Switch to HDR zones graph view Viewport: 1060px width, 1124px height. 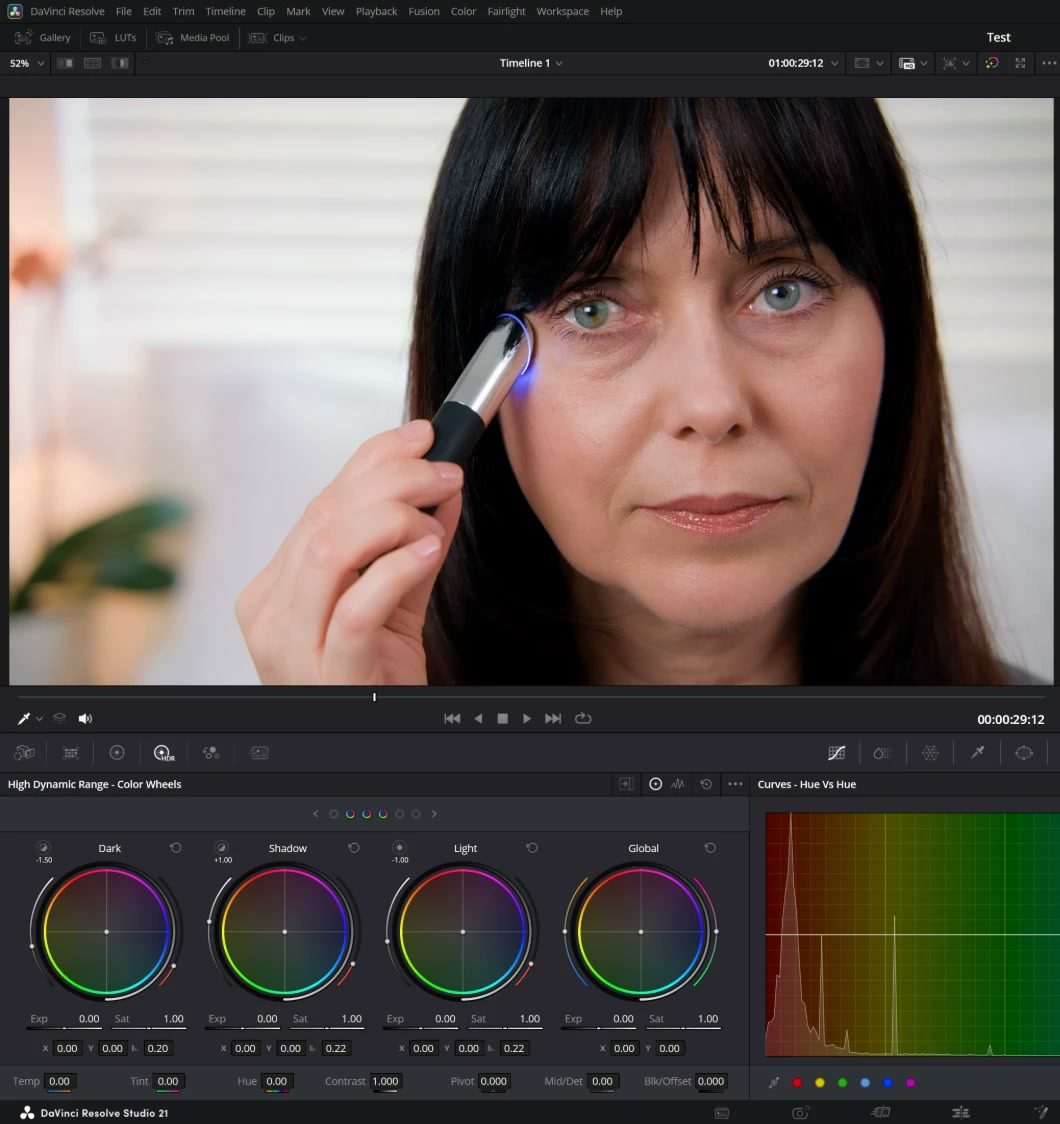(x=678, y=784)
